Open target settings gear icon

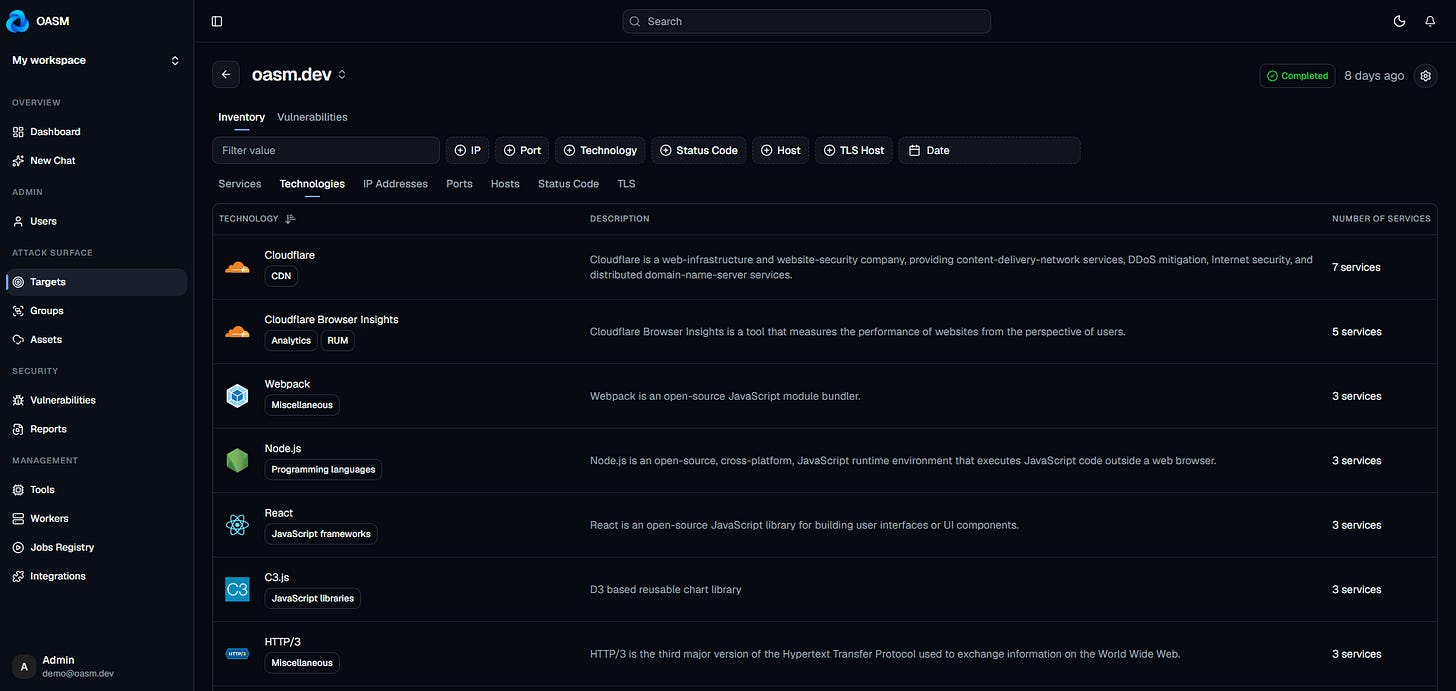click(1426, 75)
